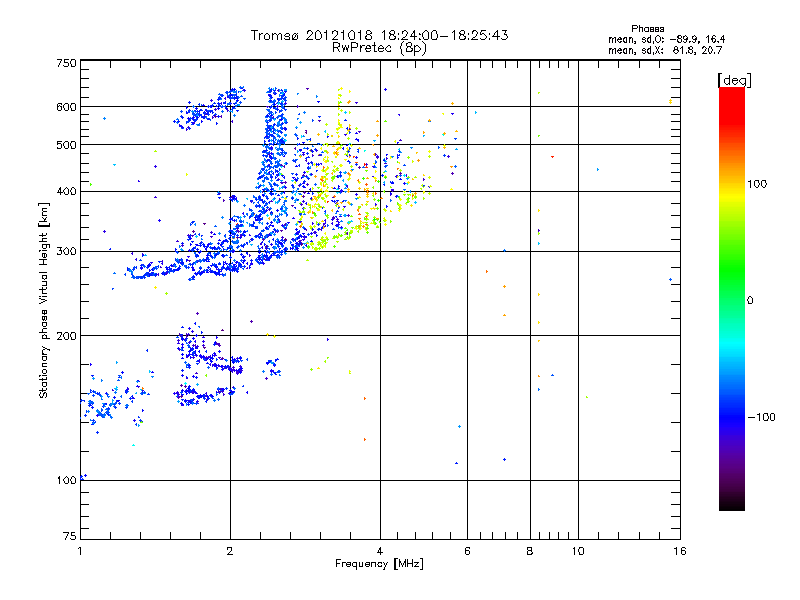The height and width of the screenshot is (600, 800).
Task: Click the colorbar tick label "-100"
Action: [761, 417]
